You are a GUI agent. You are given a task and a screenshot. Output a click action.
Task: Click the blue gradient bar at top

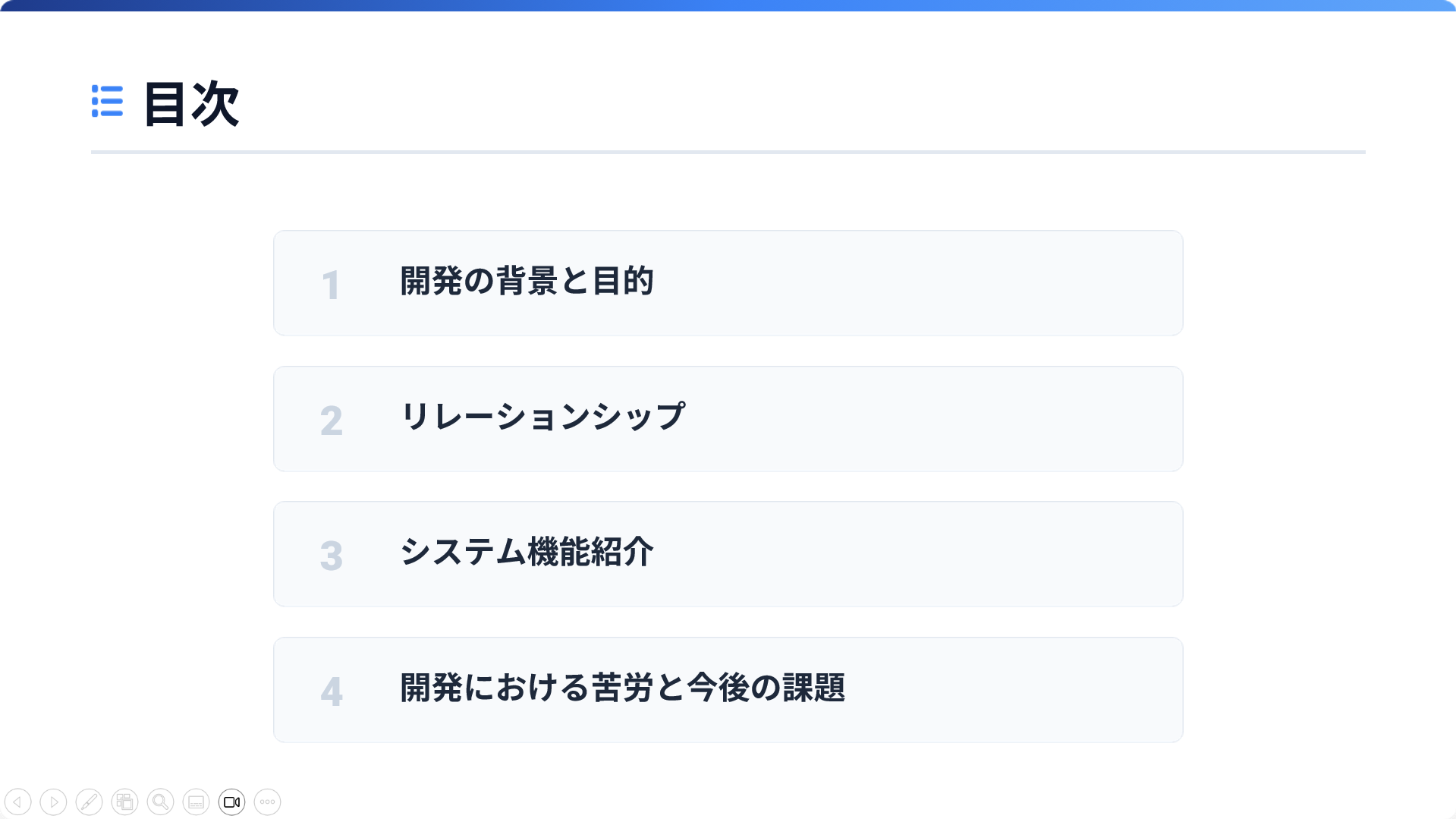click(728, 5)
